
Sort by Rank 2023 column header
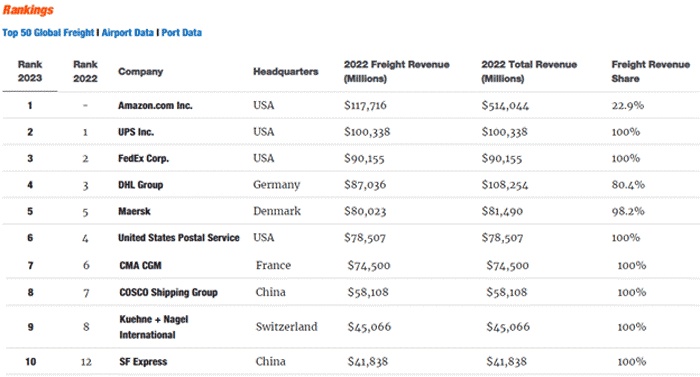pyautogui.click(x=30, y=71)
